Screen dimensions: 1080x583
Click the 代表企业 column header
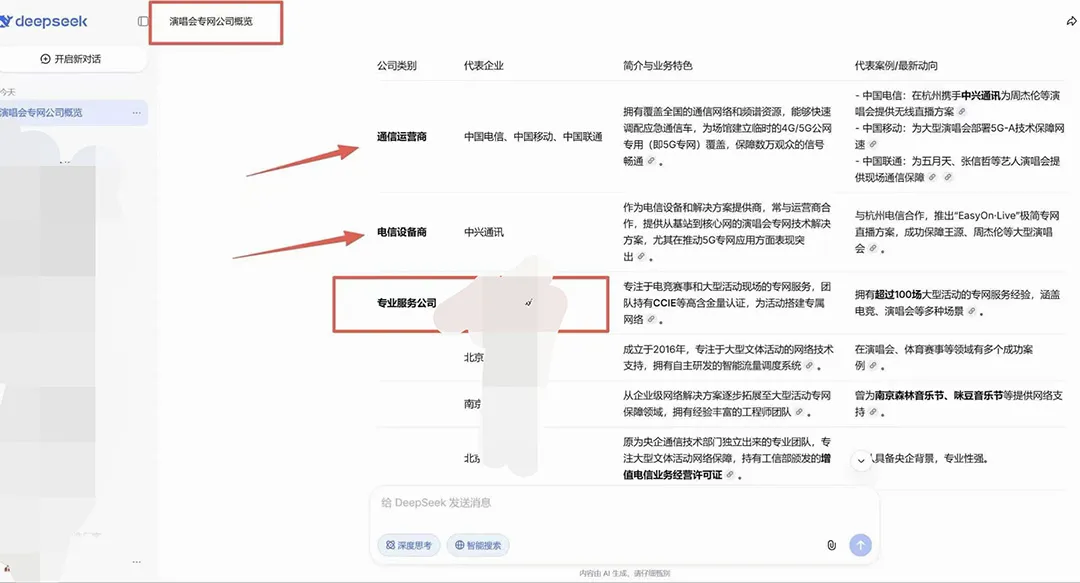pos(484,65)
